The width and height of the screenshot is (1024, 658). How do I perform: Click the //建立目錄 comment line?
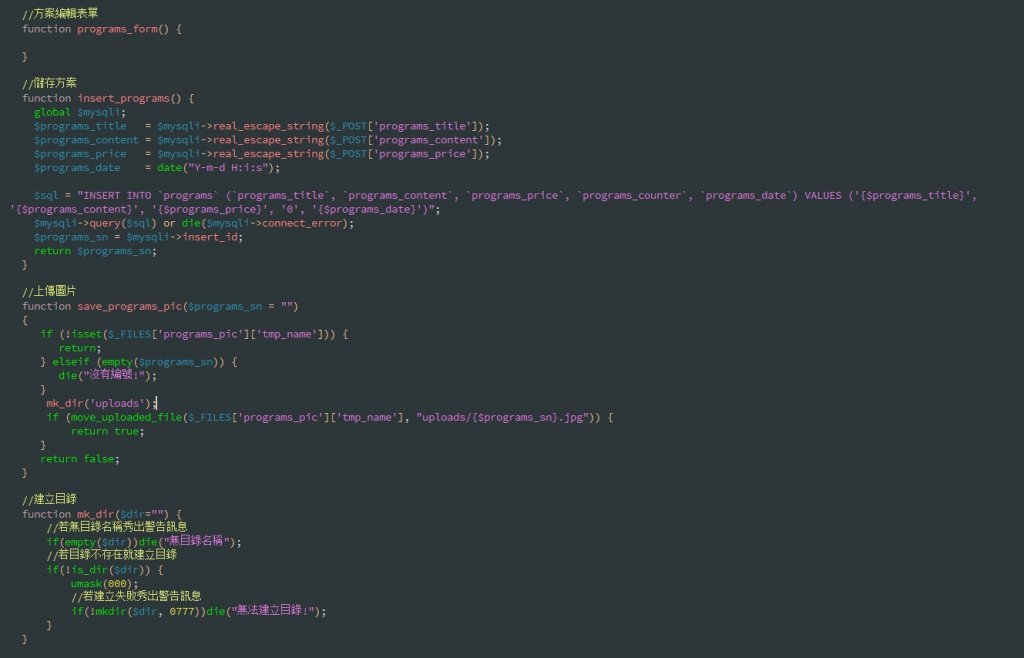(x=50, y=499)
